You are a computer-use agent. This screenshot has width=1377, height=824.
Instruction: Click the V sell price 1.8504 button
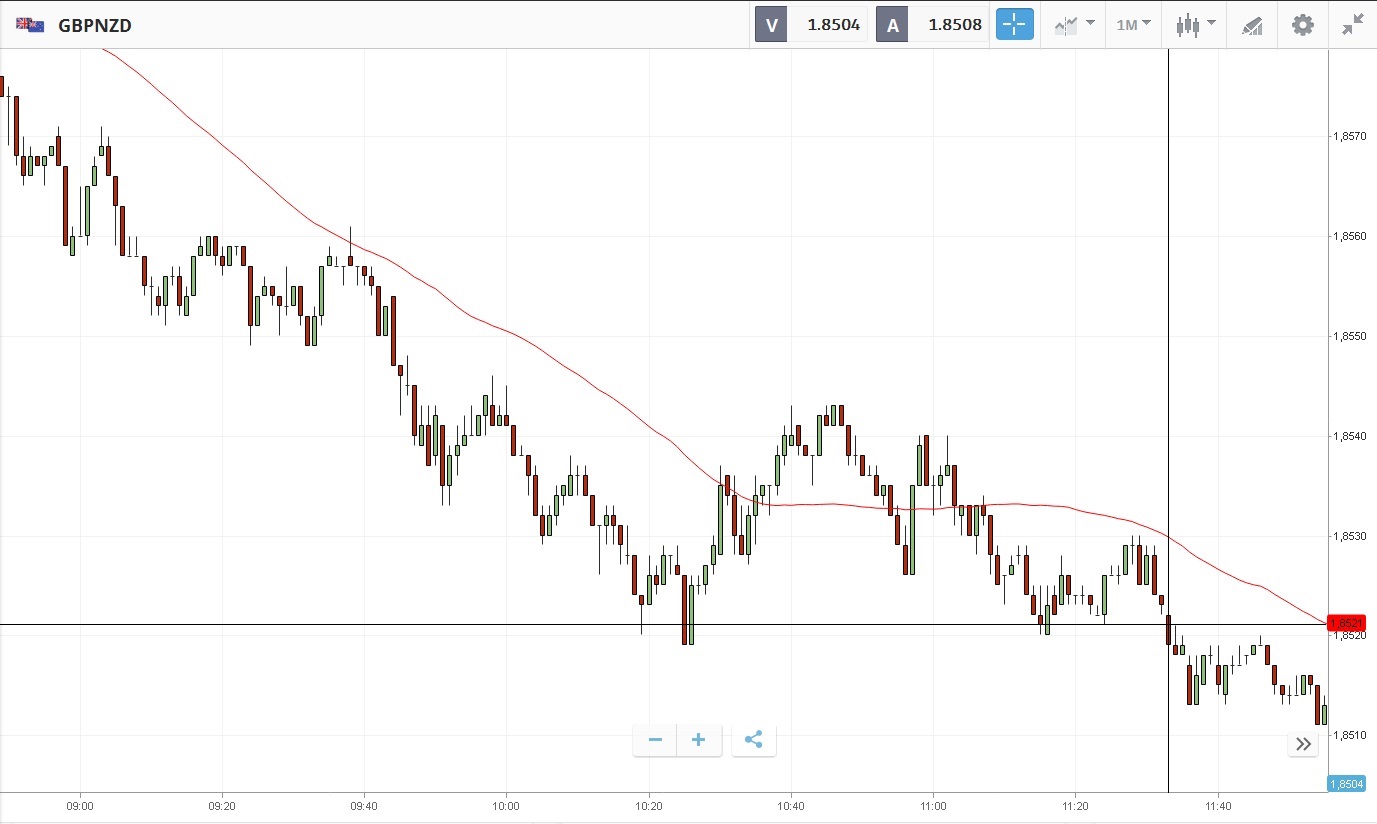click(x=811, y=25)
